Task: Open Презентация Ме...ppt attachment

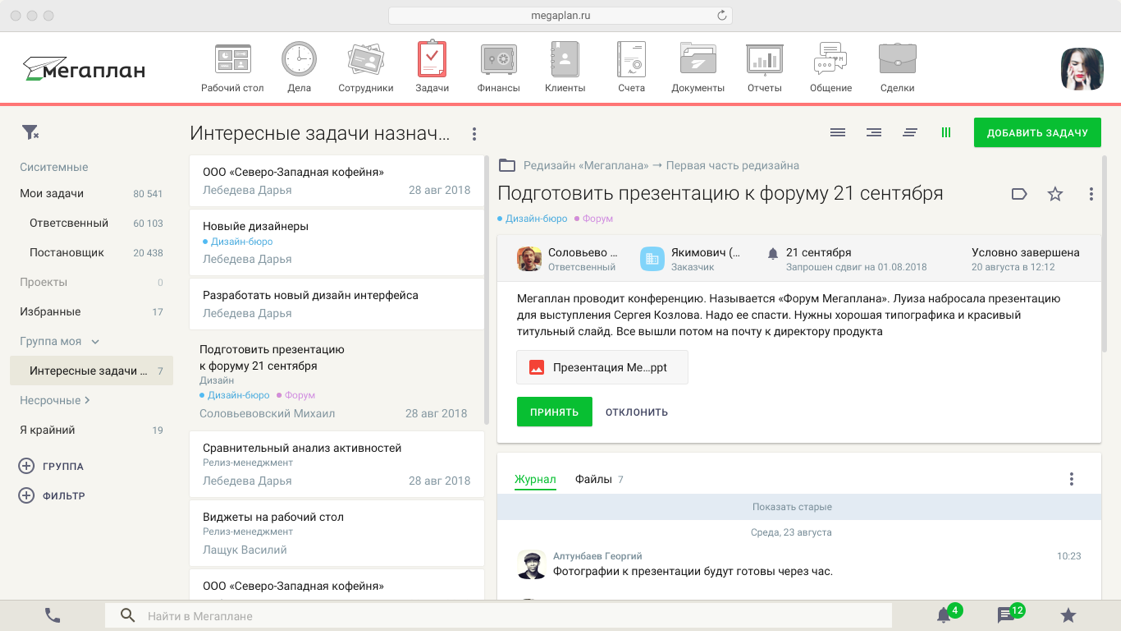Action: tap(602, 367)
